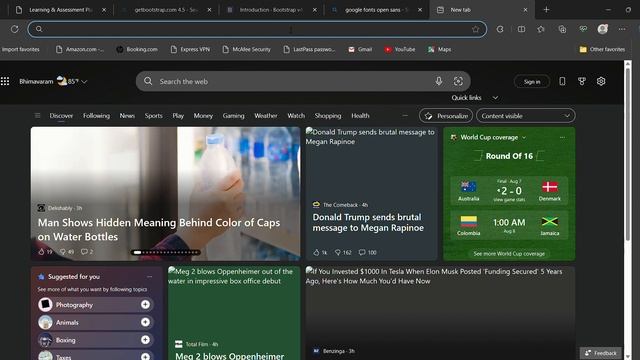The image size is (640, 360).
Task: Like the water bottles story
Action: (x=41, y=252)
